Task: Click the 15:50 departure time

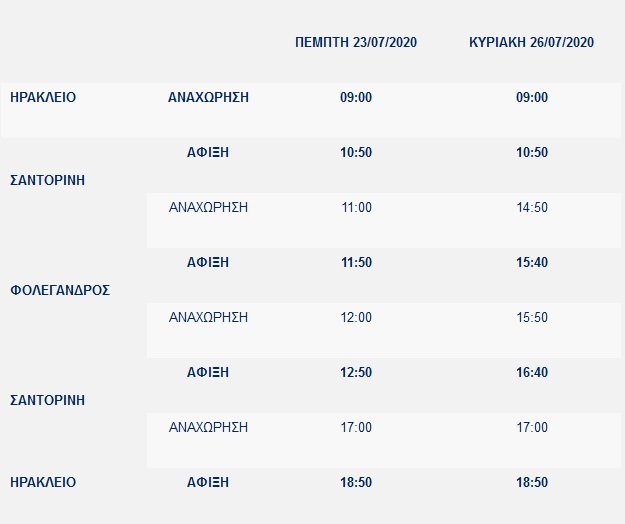Action: [x=532, y=318]
